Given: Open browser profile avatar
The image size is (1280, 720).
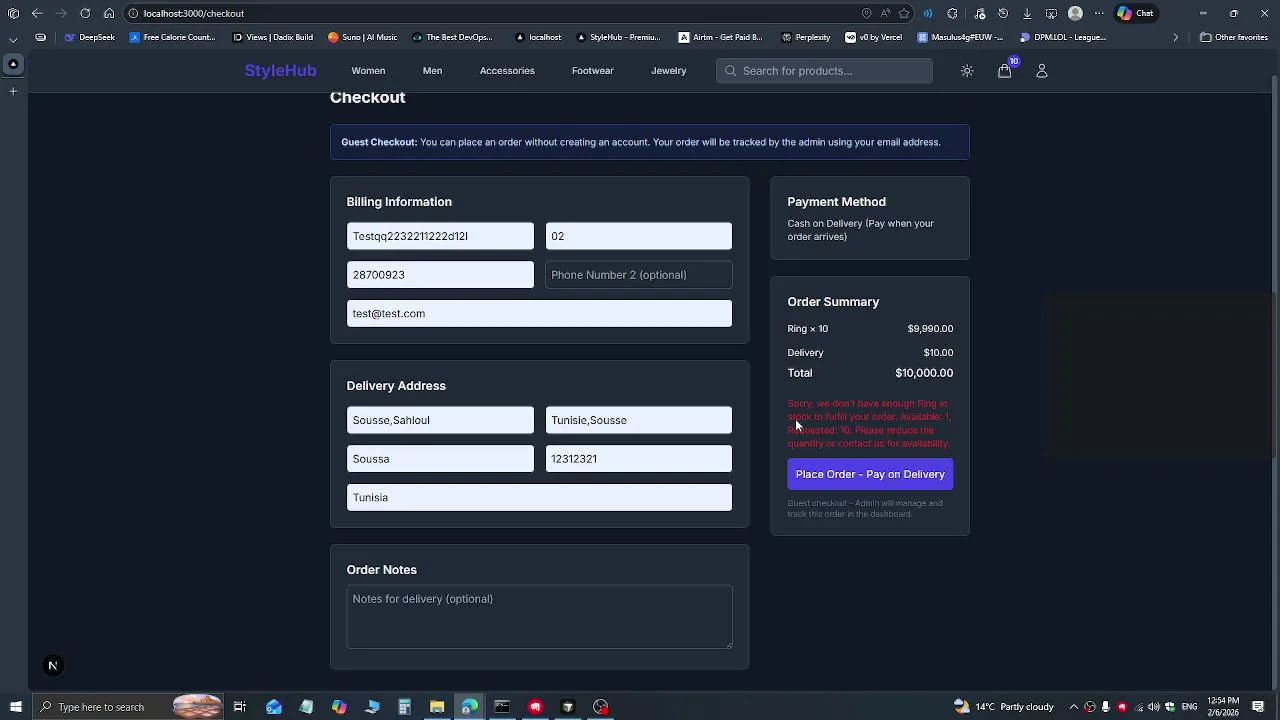Looking at the screenshot, I should coord(1075,13).
